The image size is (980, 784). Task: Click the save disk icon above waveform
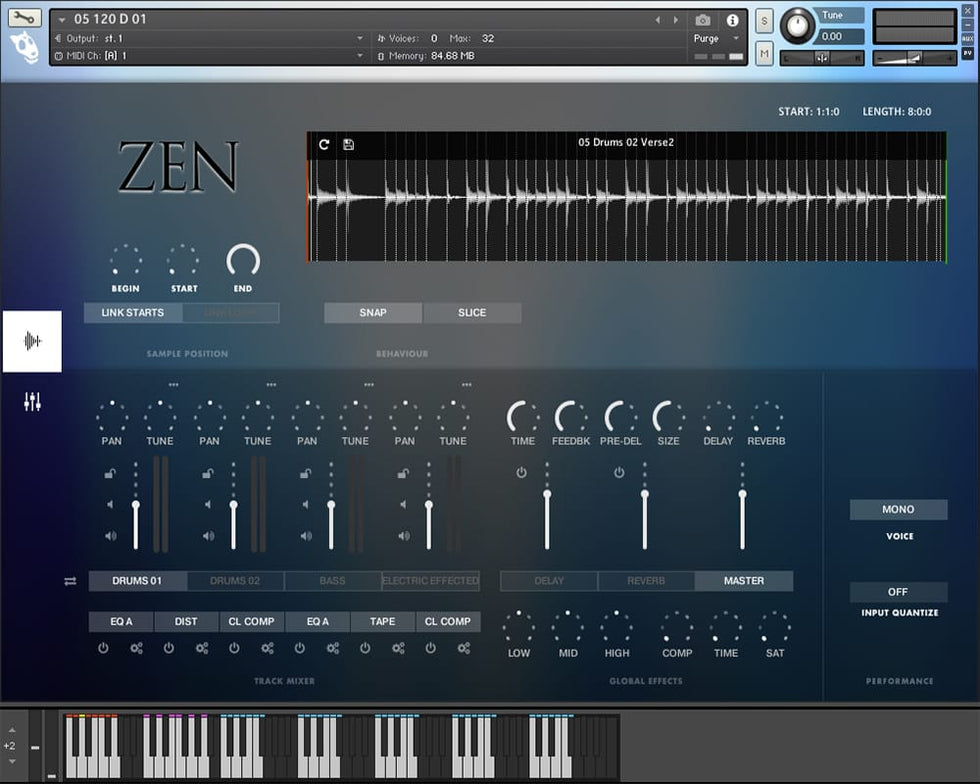tap(348, 144)
